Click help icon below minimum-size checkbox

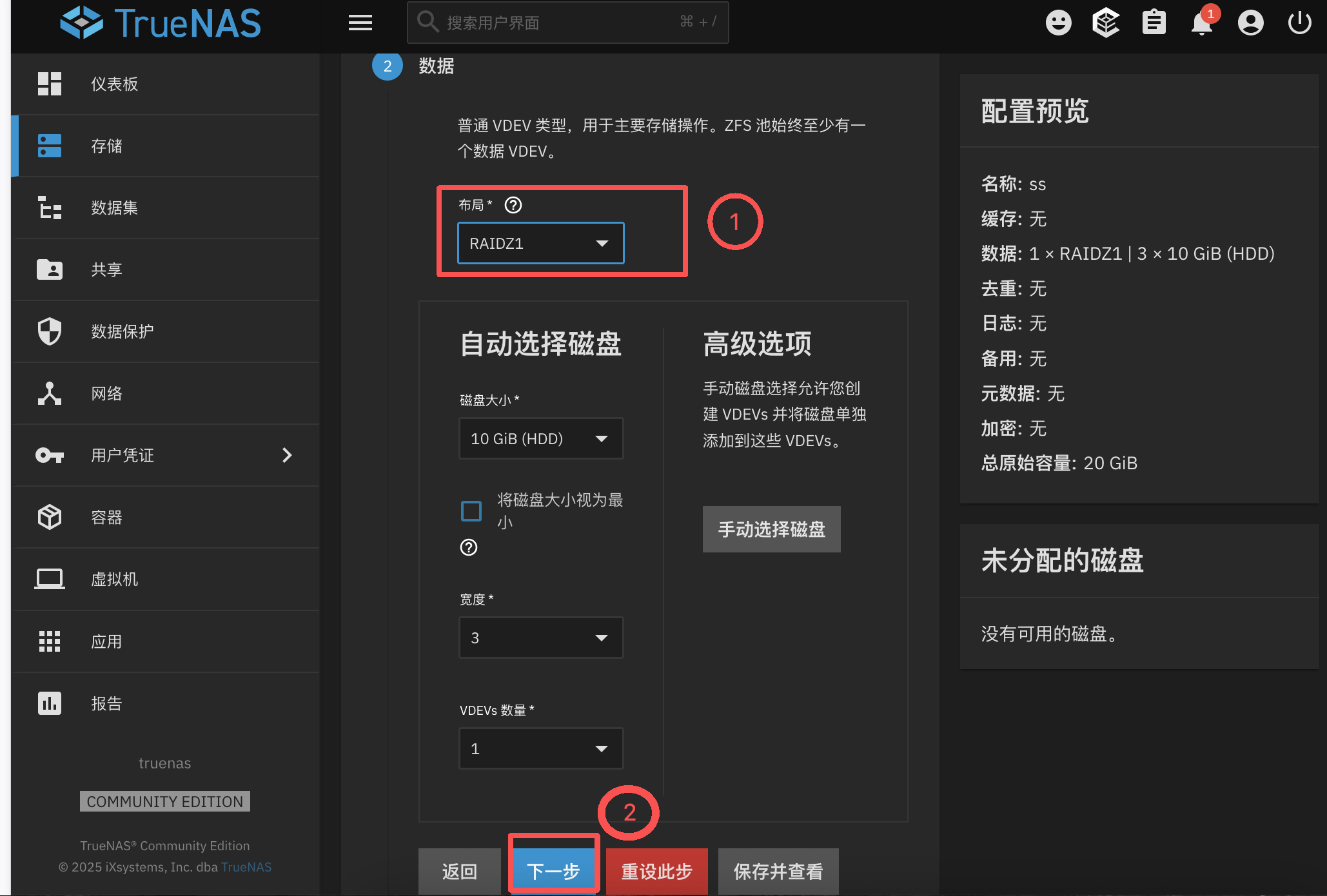coord(469,547)
